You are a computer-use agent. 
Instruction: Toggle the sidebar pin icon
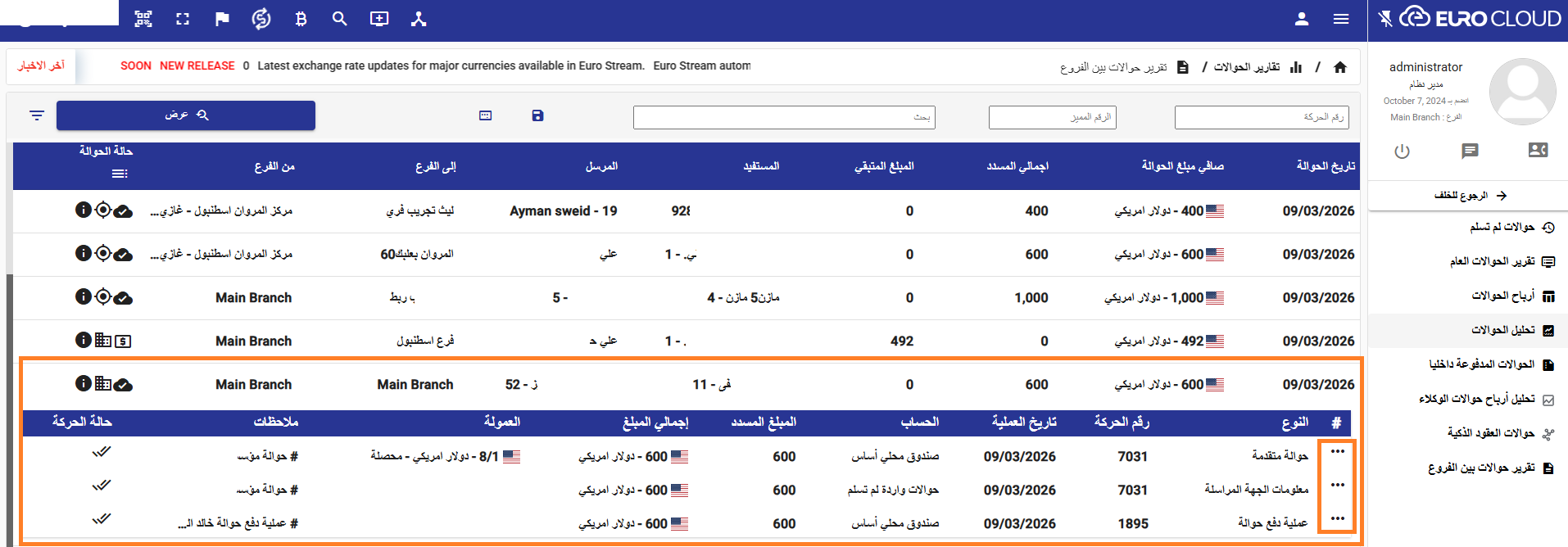click(x=1385, y=19)
